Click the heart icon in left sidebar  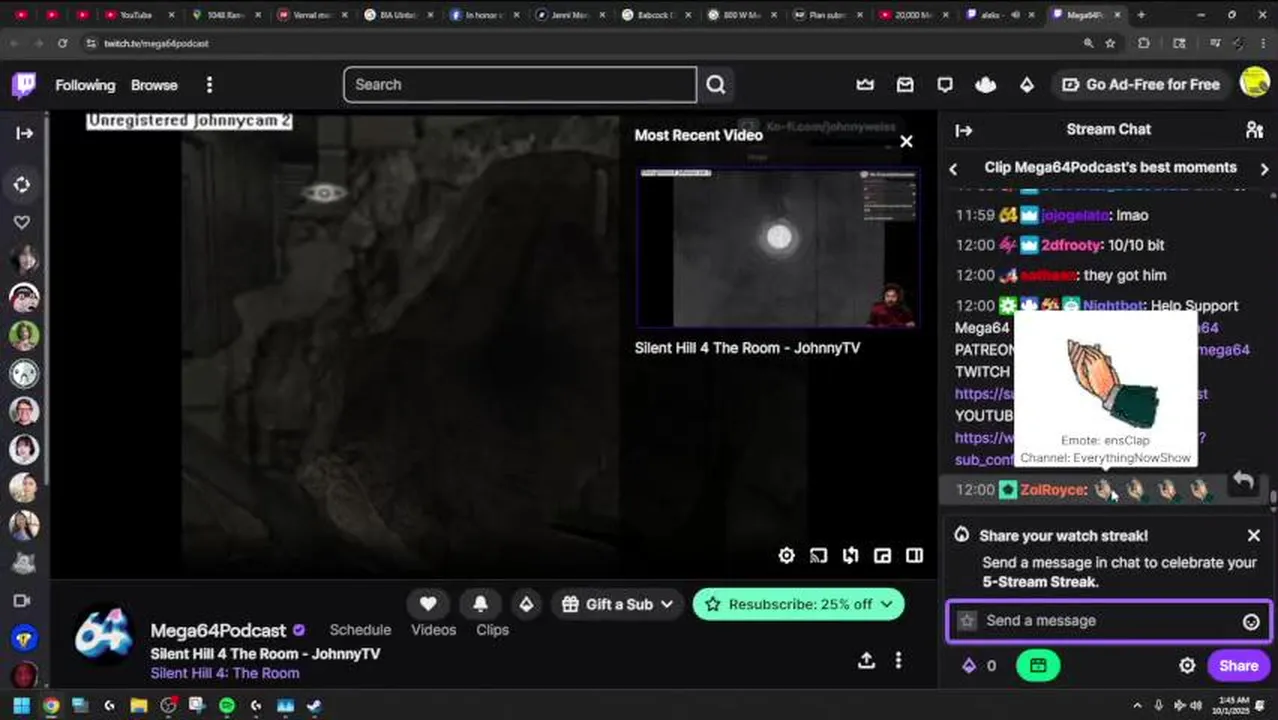click(x=22, y=222)
